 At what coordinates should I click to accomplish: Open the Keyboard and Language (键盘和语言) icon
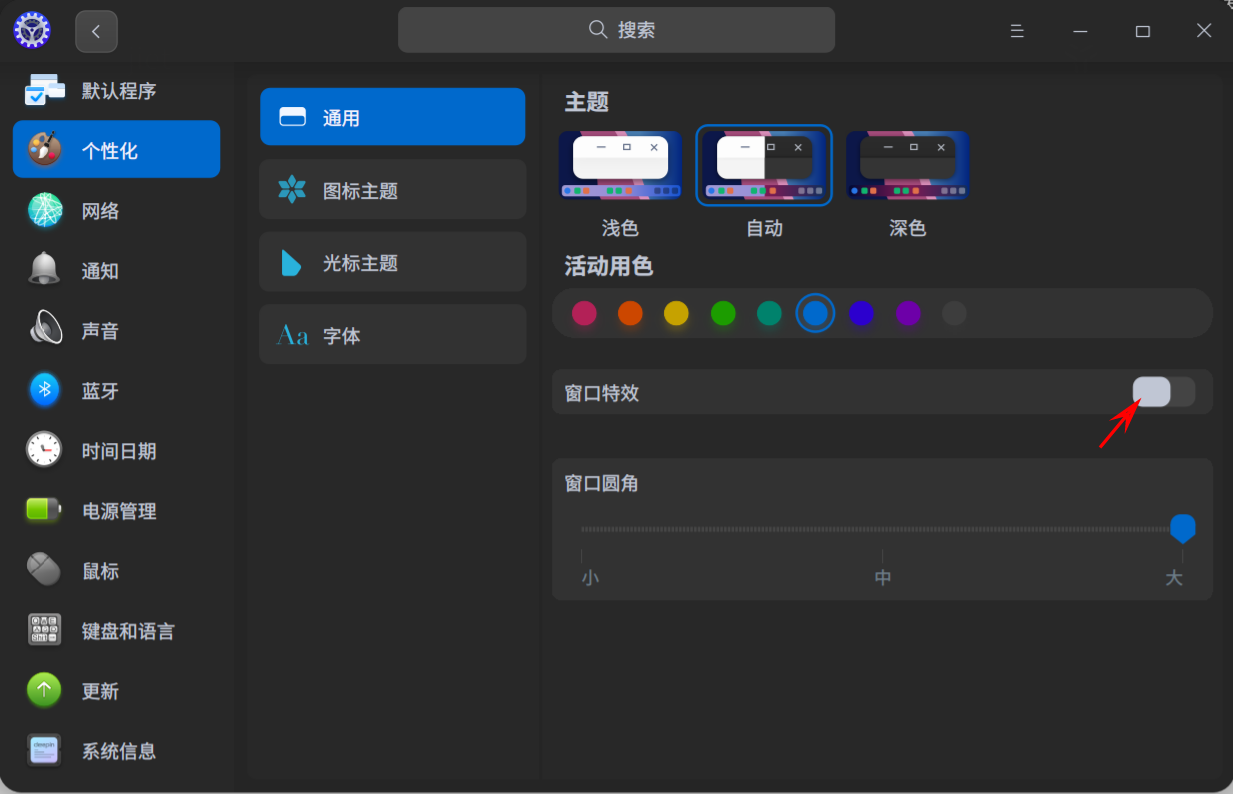tap(45, 630)
